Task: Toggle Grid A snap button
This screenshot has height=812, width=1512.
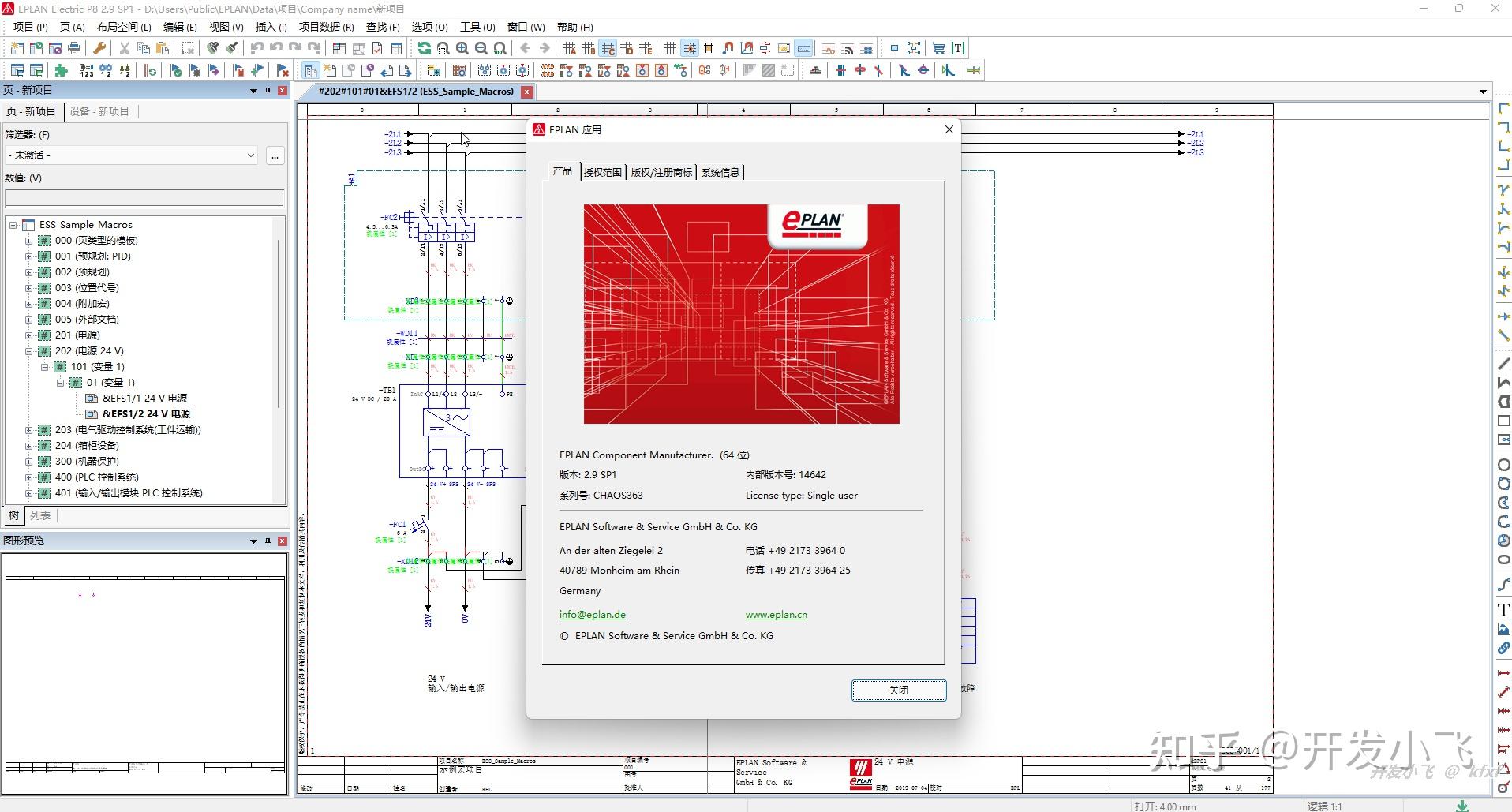Action: click(570, 49)
